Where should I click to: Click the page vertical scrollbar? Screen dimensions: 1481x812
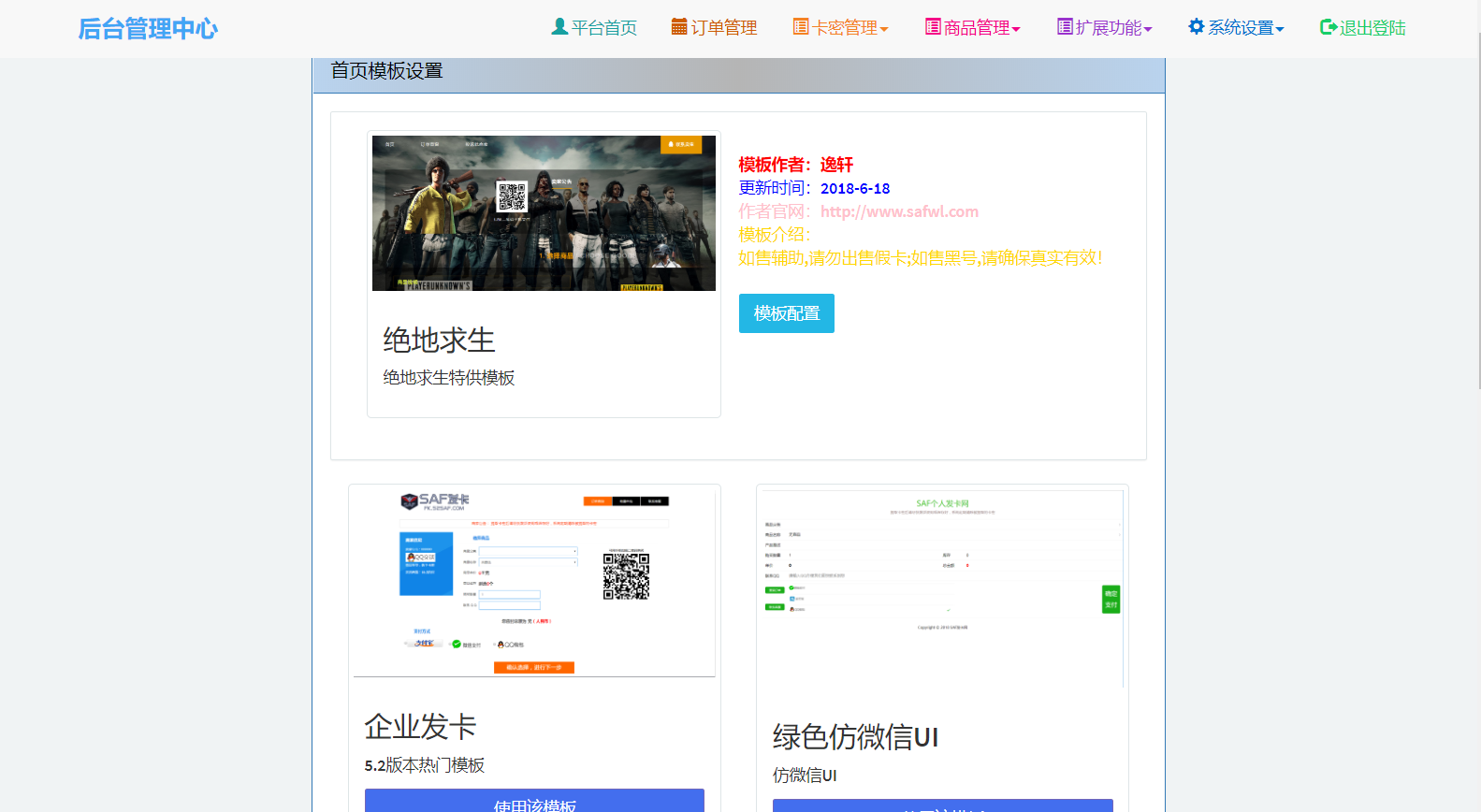[x=1477, y=210]
